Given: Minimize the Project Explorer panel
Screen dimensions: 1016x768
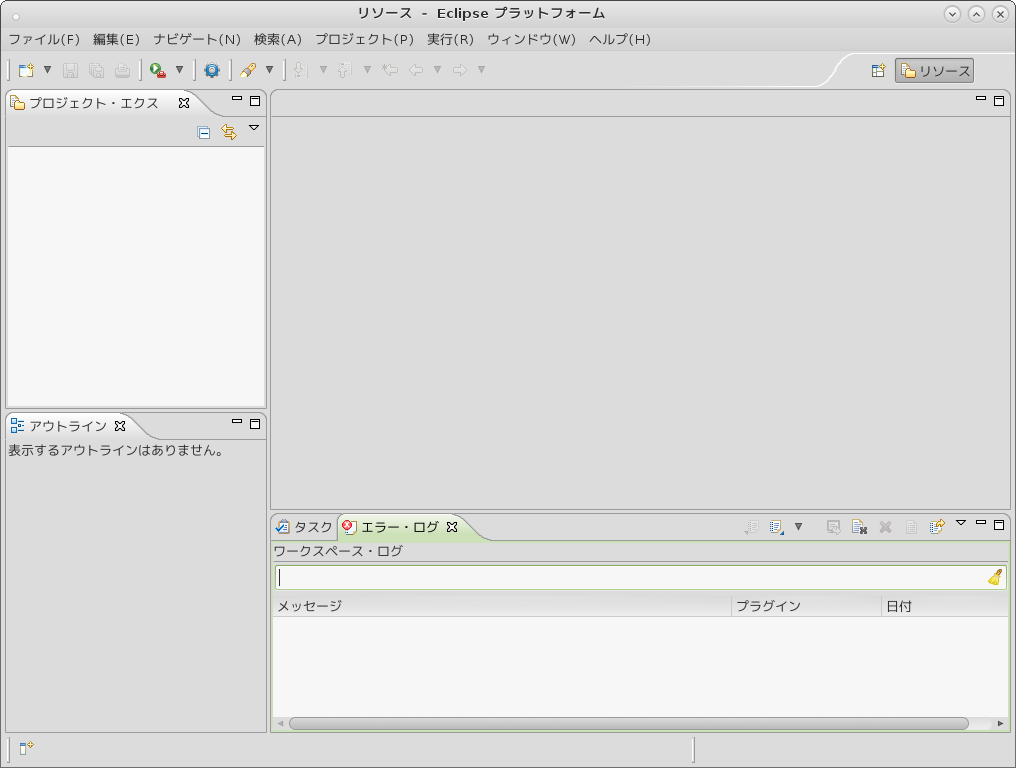Looking at the screenshot, I should (237, 99).
